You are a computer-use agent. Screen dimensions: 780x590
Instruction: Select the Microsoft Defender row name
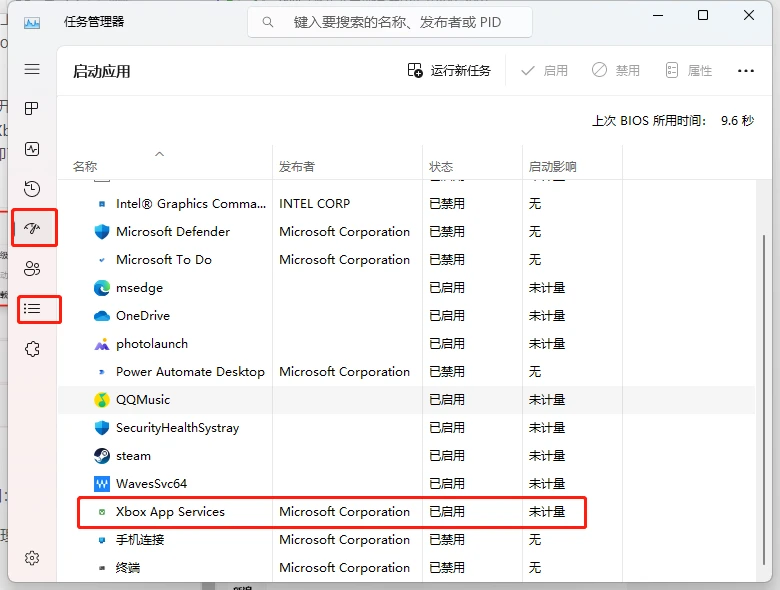pyautogui.click(x=173, y=231)
